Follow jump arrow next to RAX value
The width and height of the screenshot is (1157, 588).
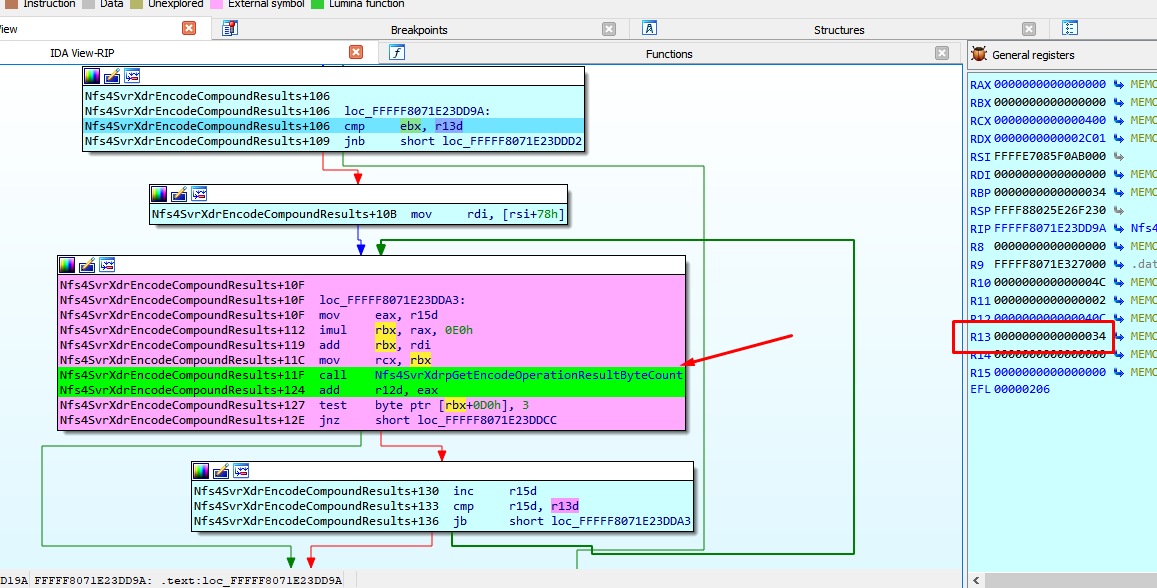[x=1119, y=85]
